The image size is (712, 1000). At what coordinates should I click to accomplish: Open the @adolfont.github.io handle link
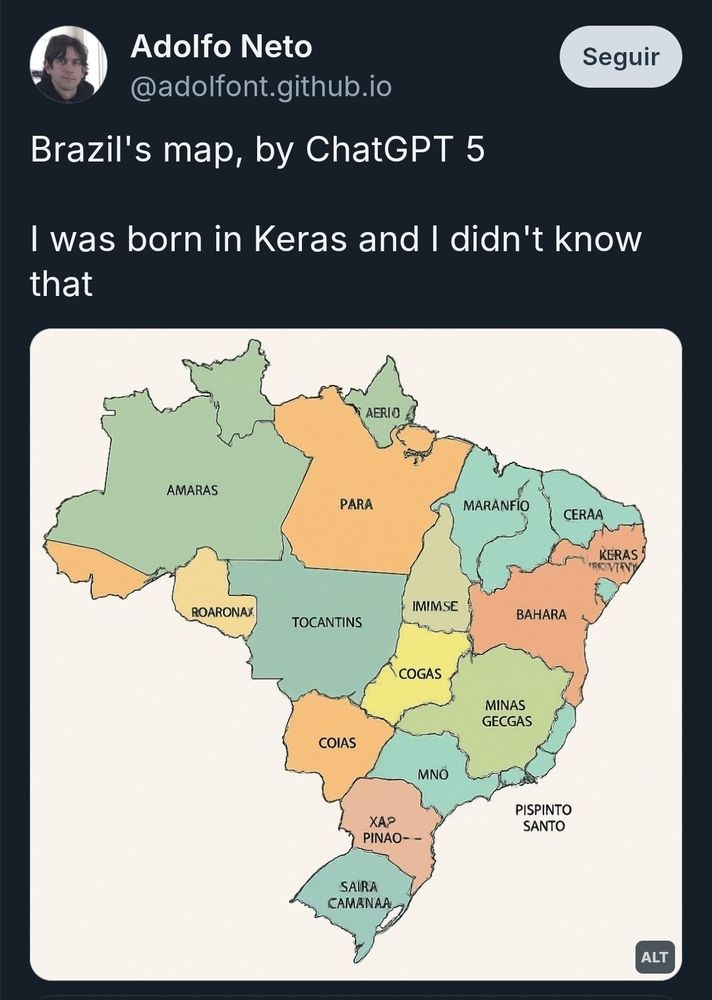click(x=261, y=87)
